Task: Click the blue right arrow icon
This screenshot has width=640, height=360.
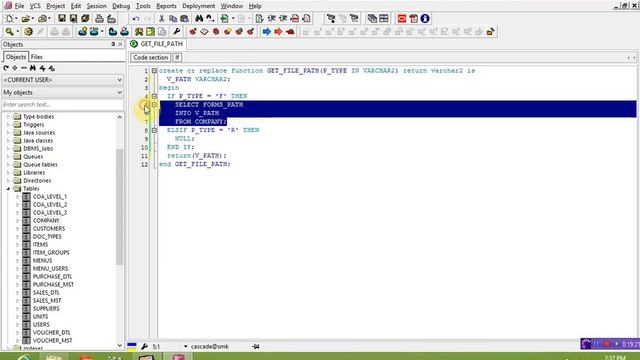Action: point(267,31)
